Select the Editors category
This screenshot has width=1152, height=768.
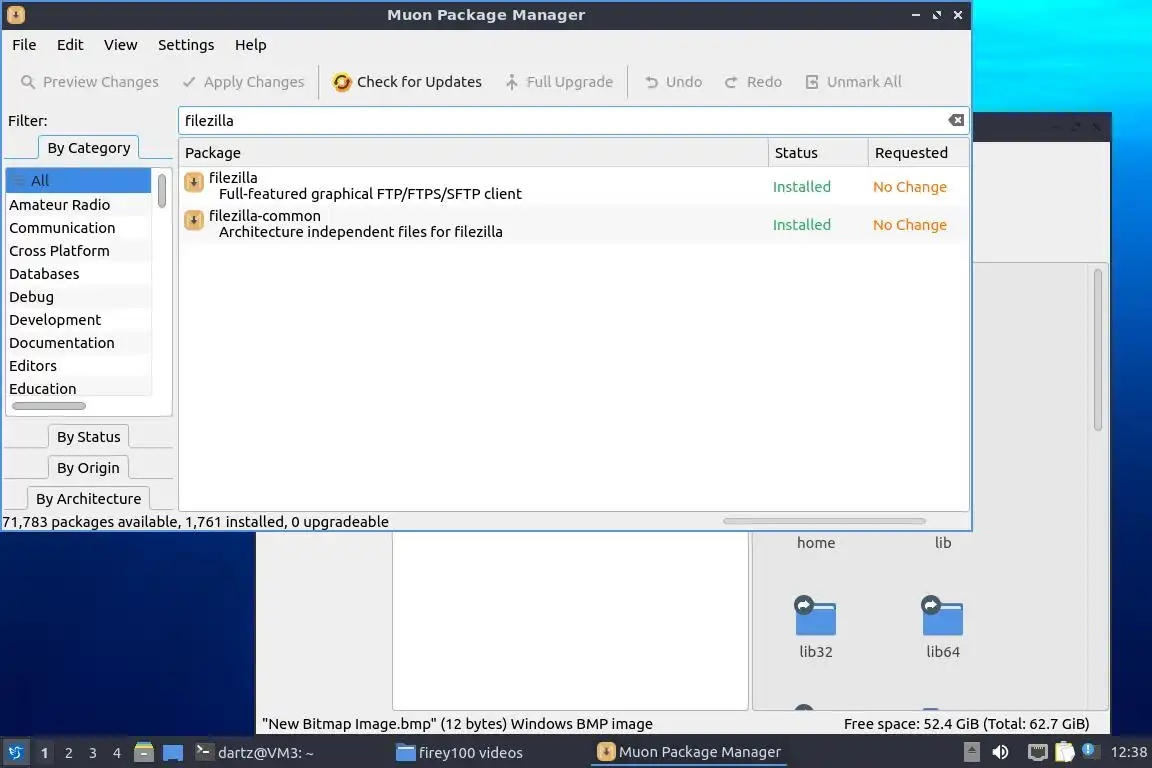coord(79,365)
